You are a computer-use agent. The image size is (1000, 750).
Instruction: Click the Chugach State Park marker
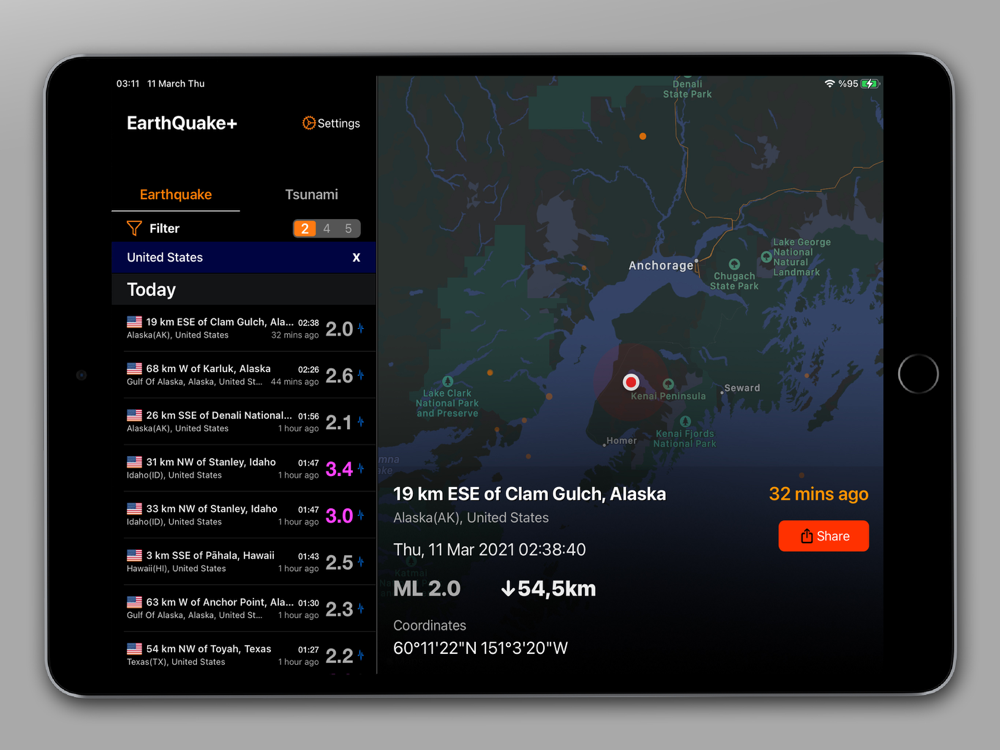pos(734,264)
